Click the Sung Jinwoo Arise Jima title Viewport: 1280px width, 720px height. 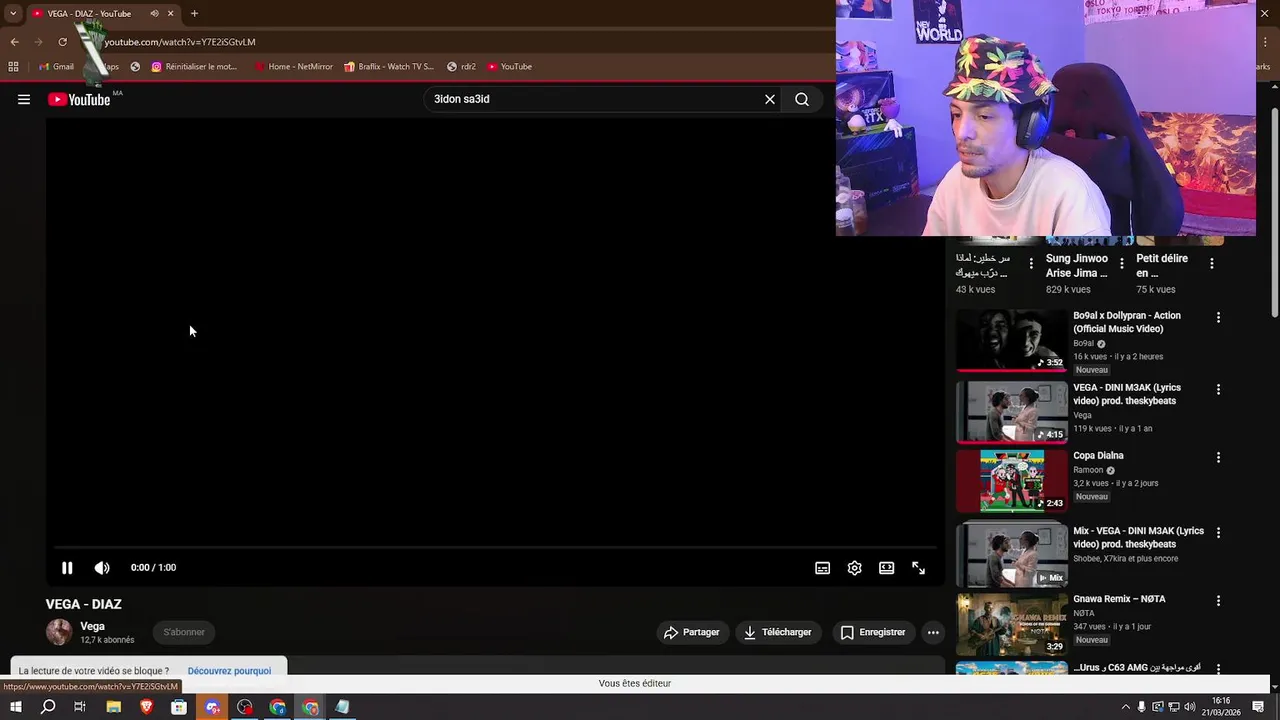coord(1077,265)
